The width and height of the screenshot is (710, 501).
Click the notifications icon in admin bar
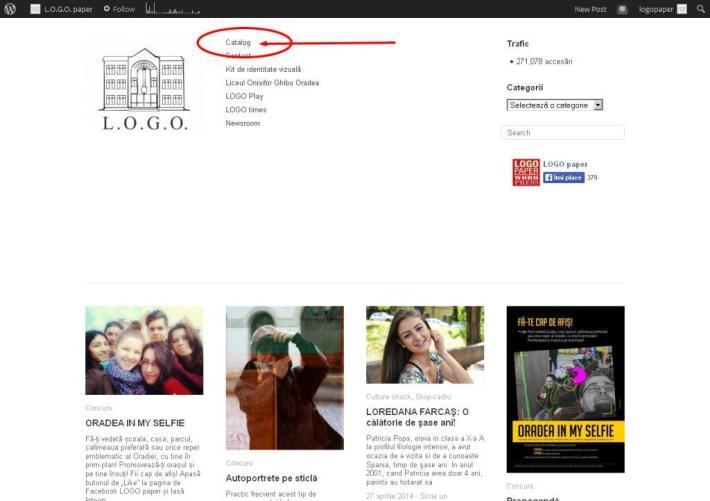(622, 9)
